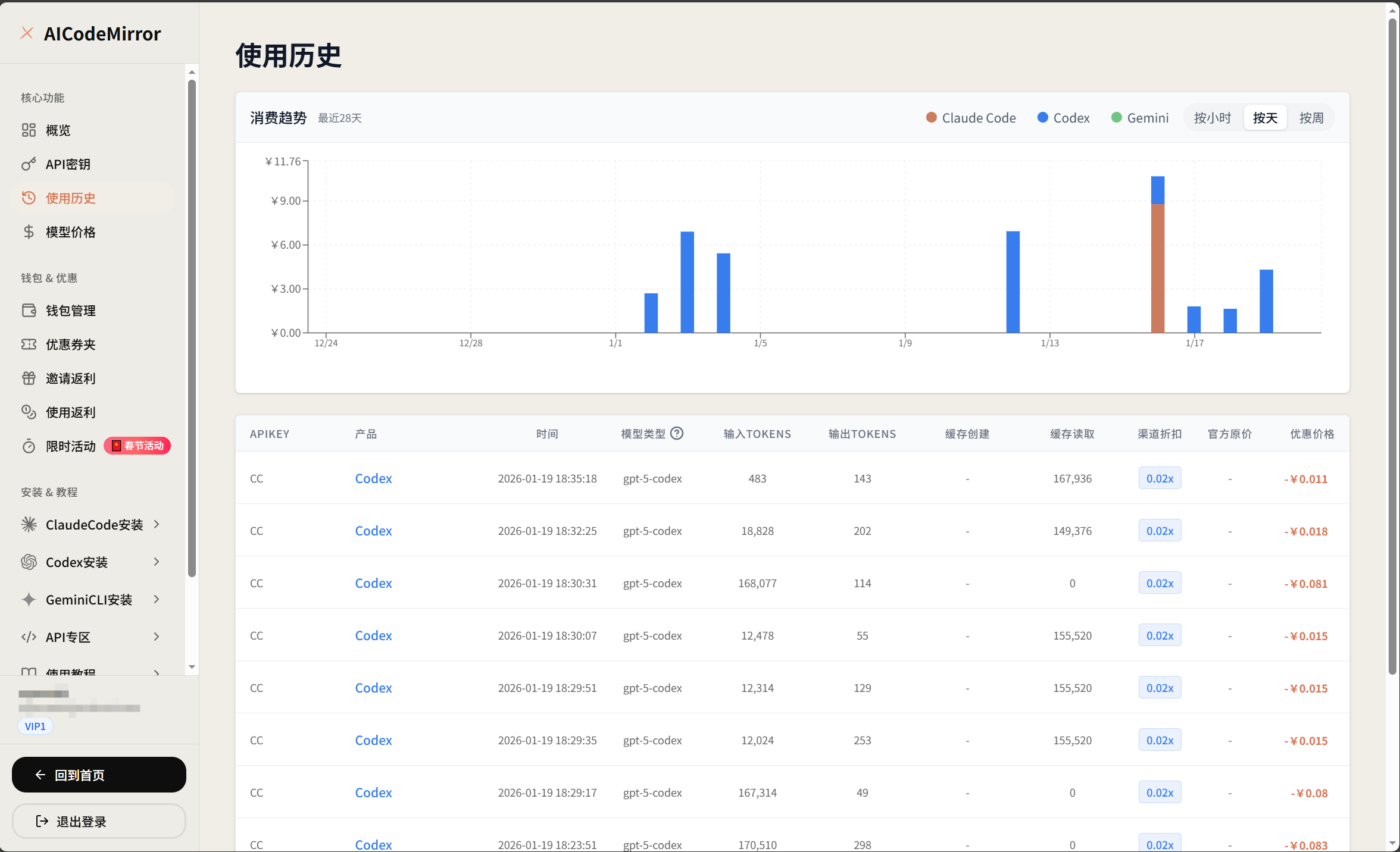Click the API key icon

(x=29, y=164)
